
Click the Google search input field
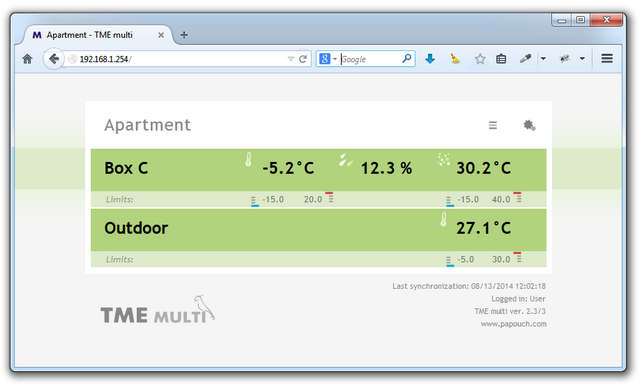click(370, 59)
